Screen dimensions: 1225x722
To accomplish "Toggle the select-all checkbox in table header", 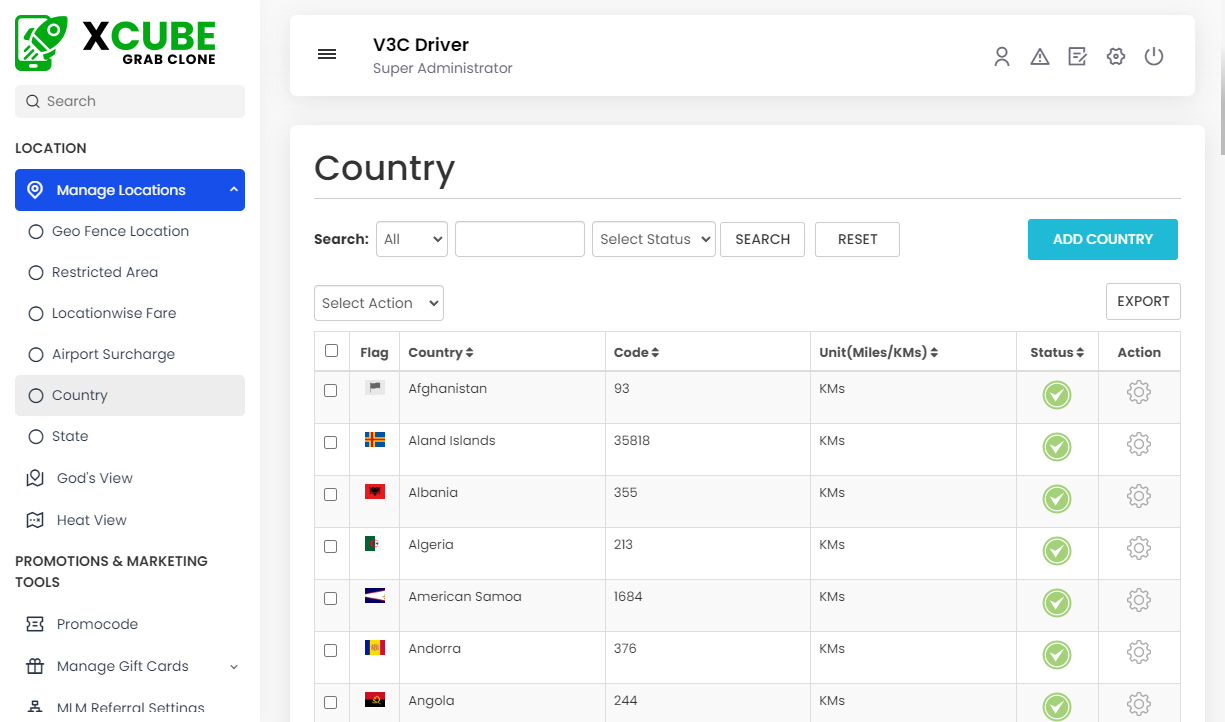I will [330, 351].
